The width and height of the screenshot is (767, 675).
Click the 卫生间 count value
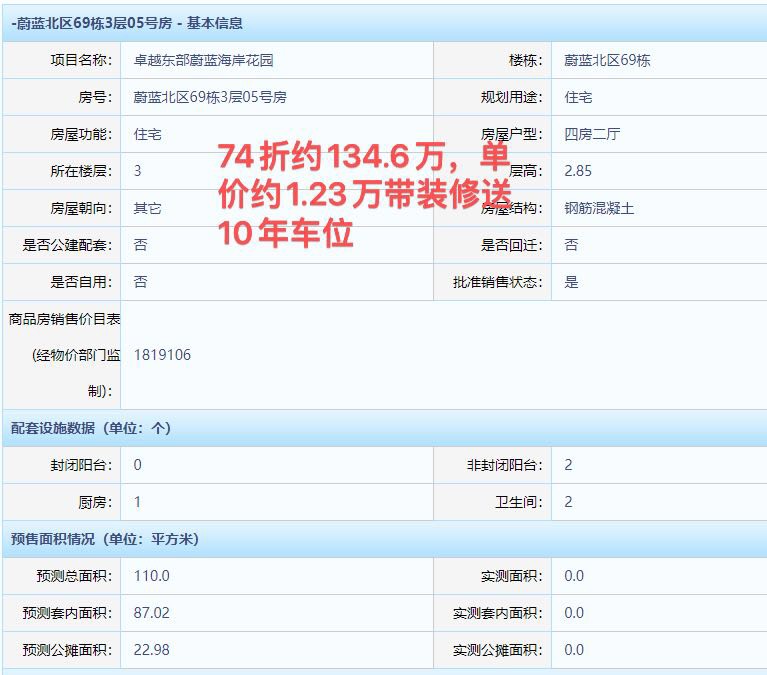568,502
